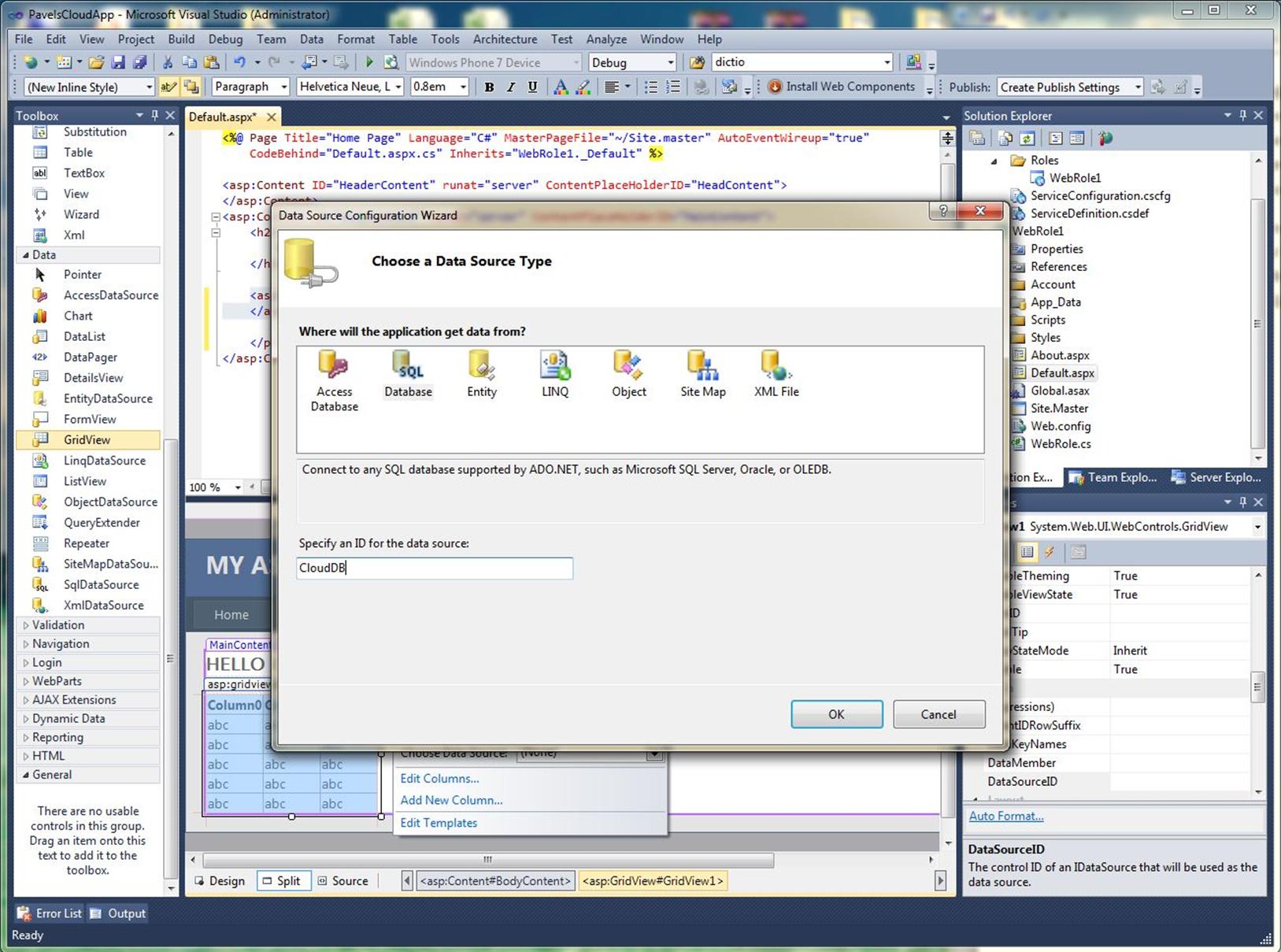The image size is (1281, 952).
Task: Select Web.config in Solution Explorer
Action: tap(1060, 426)
